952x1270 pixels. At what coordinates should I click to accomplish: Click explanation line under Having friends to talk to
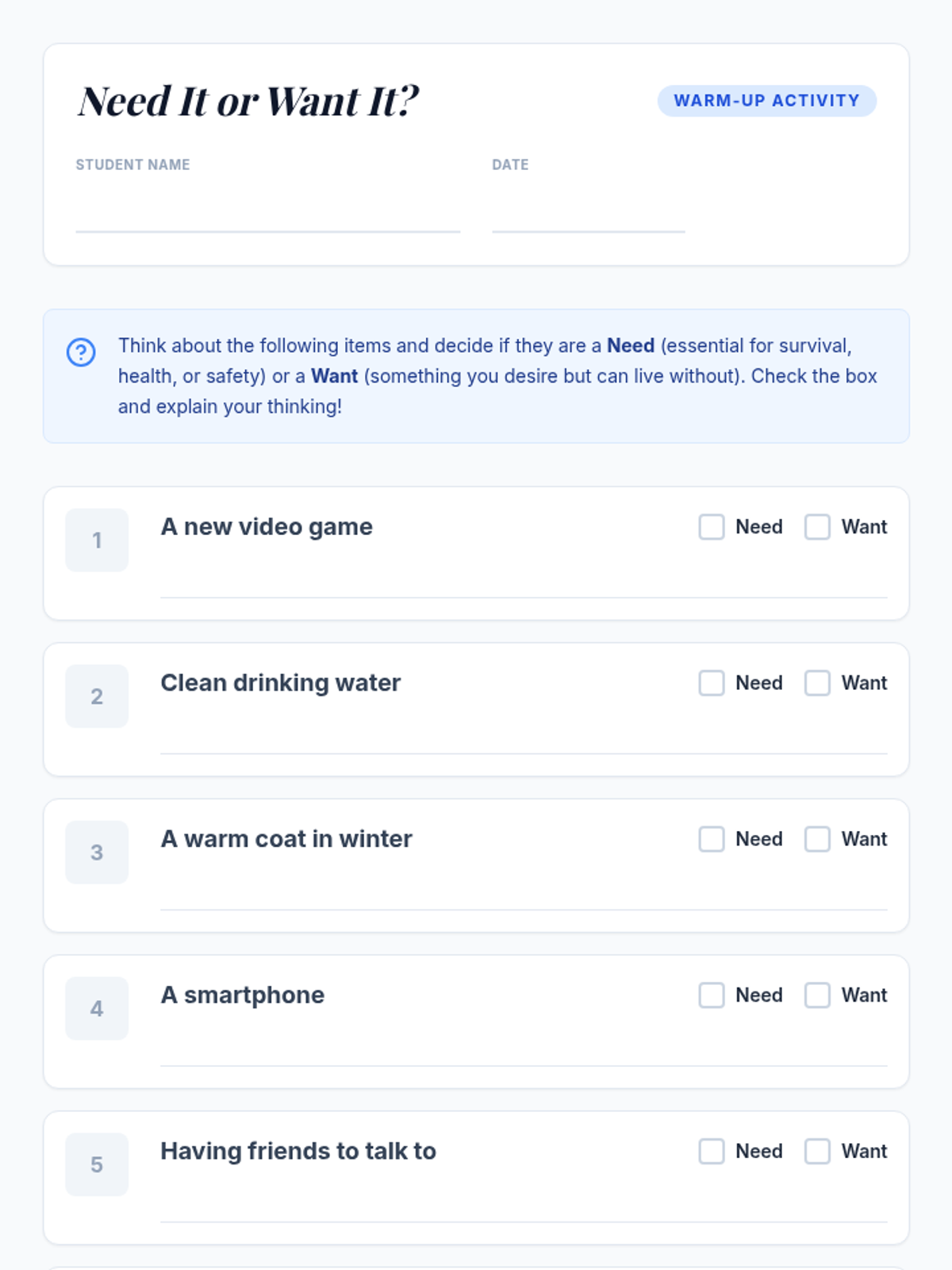(524, 1208)
